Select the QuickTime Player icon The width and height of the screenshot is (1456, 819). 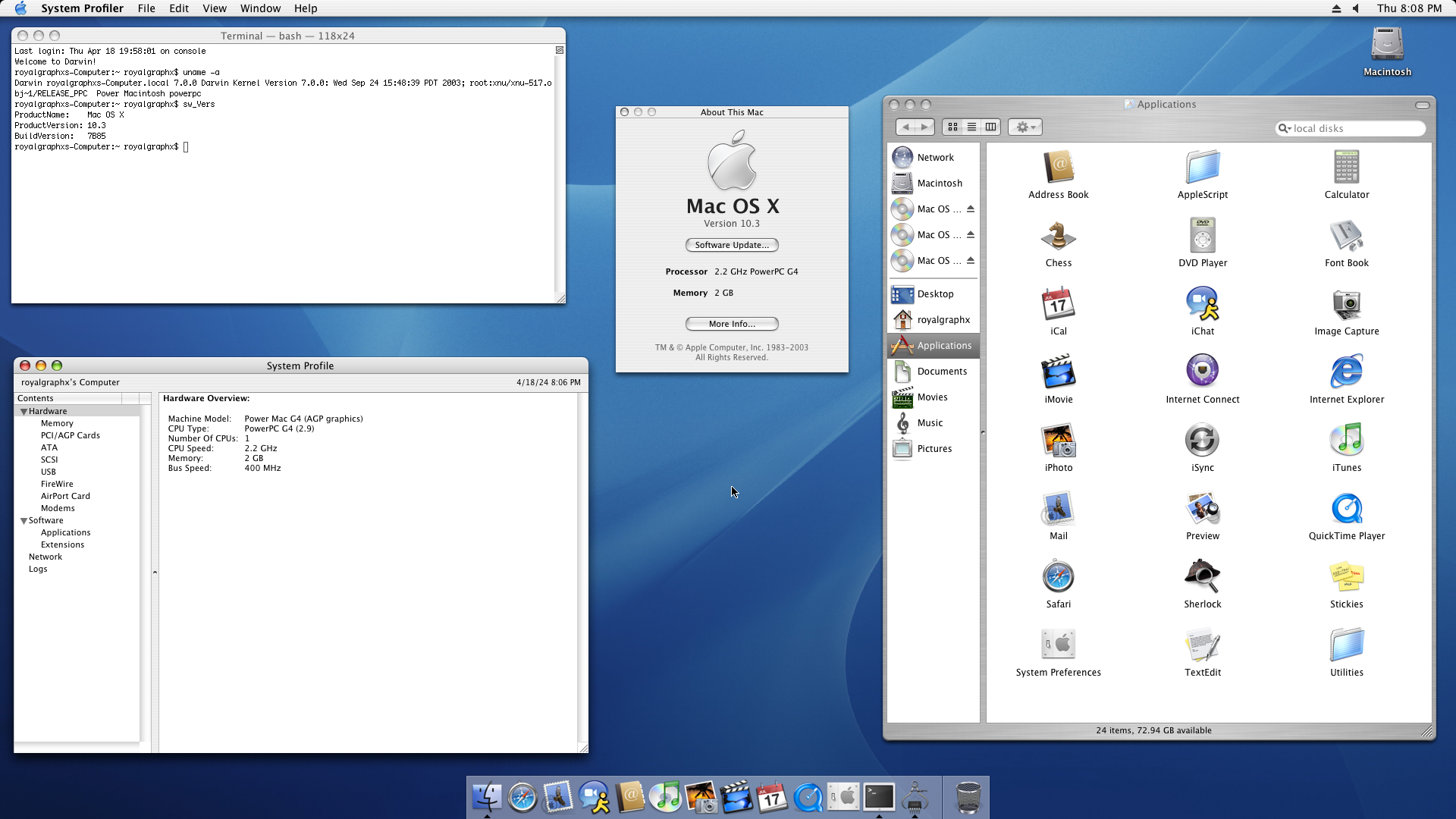pyautogui.click(x=1347, y=509)
